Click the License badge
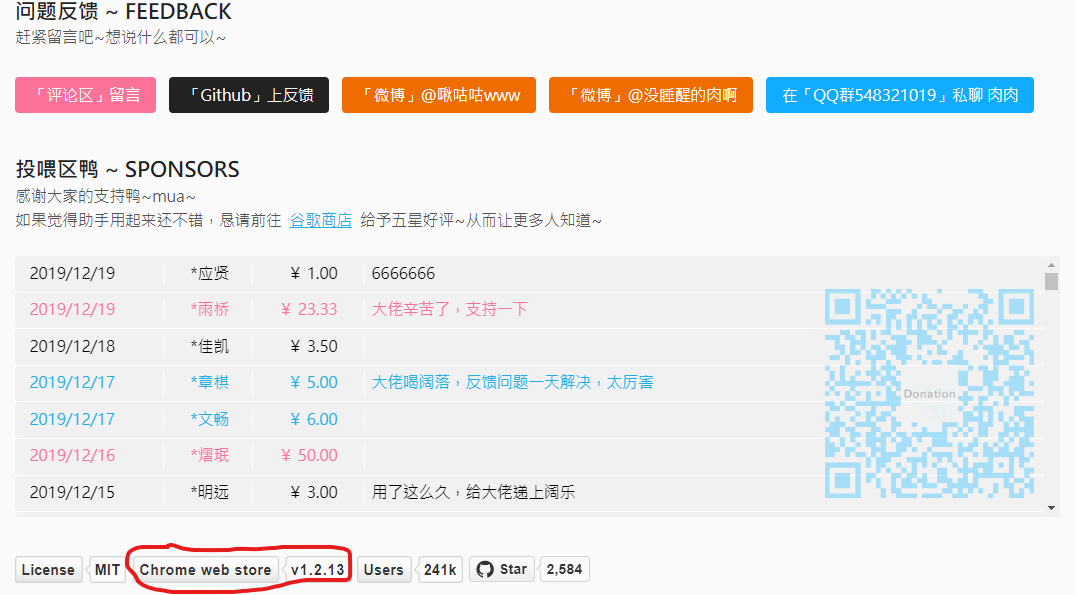This screenshot has height=595, width=1075. coord(48,570)
